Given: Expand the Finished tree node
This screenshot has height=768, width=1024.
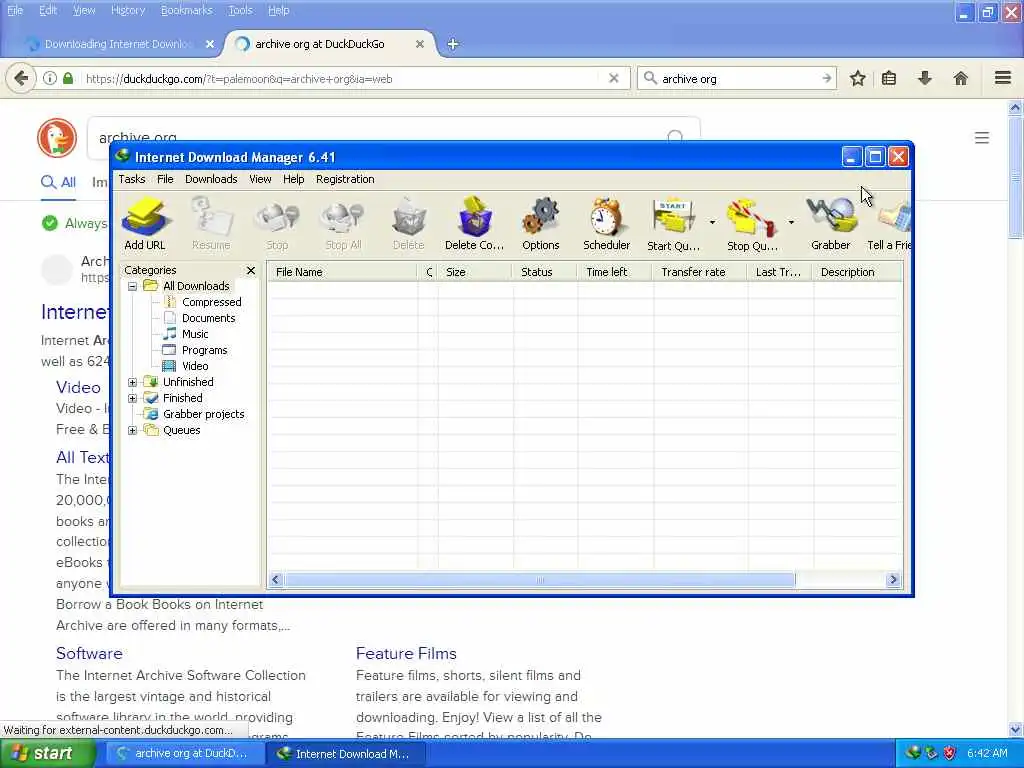Looking at the screenshot, I should pos(133,398).
